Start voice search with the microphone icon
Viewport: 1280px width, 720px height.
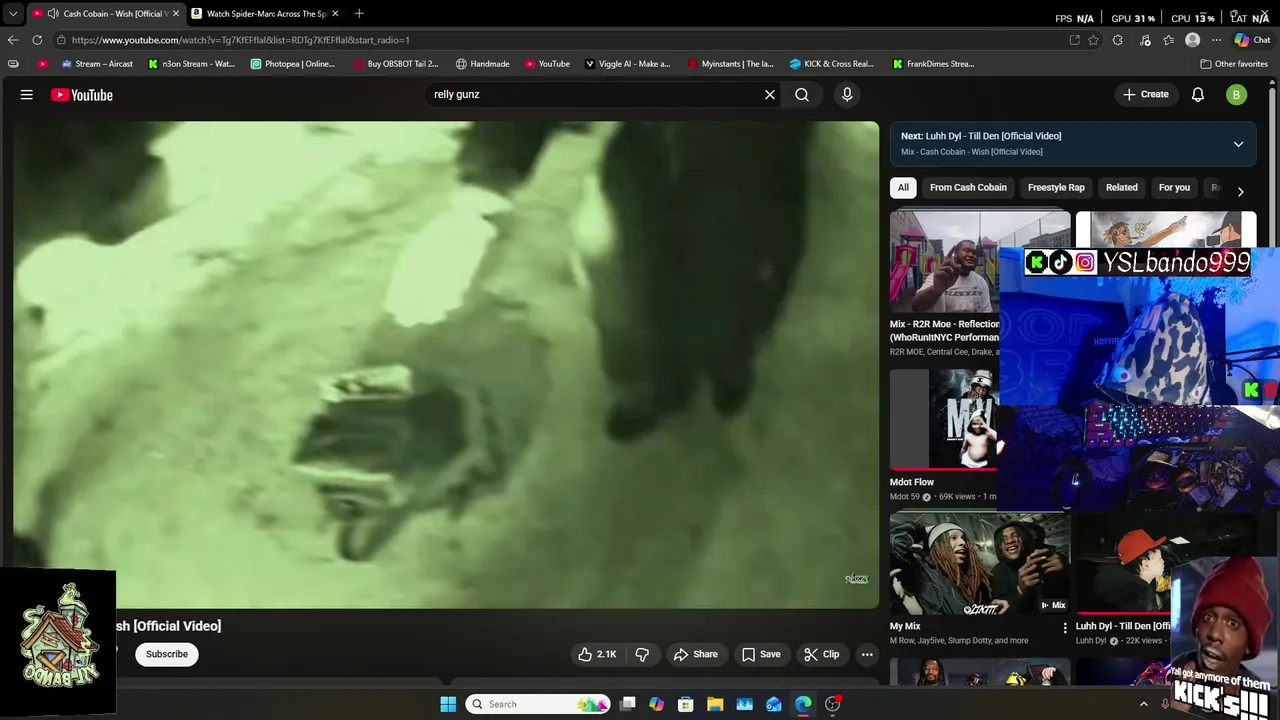click(x=847, y=95)
